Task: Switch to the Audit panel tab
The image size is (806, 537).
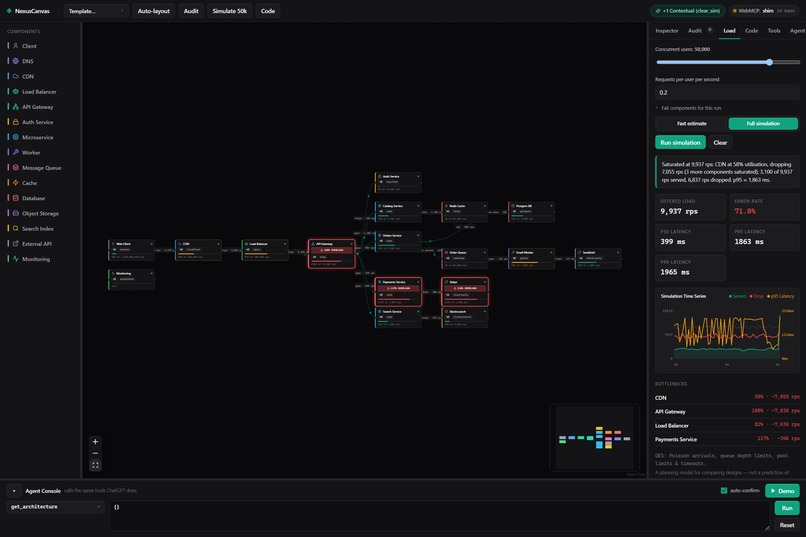Action: pos(694,31)
